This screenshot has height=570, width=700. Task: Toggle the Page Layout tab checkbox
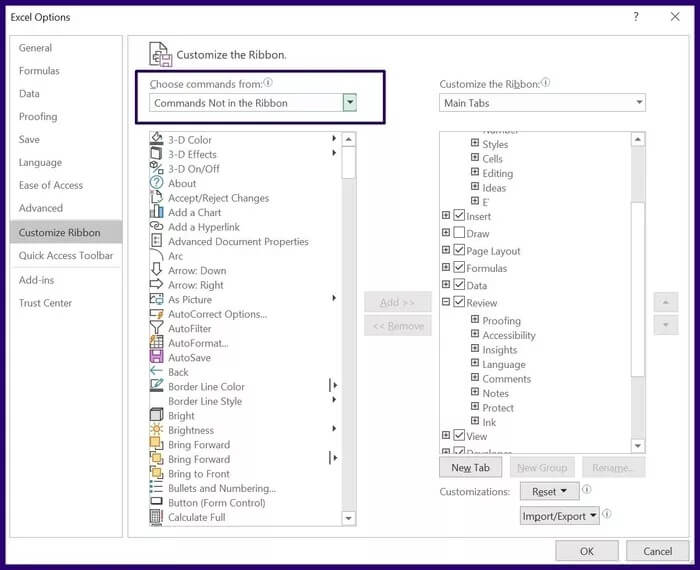click(x=459, y=250)
